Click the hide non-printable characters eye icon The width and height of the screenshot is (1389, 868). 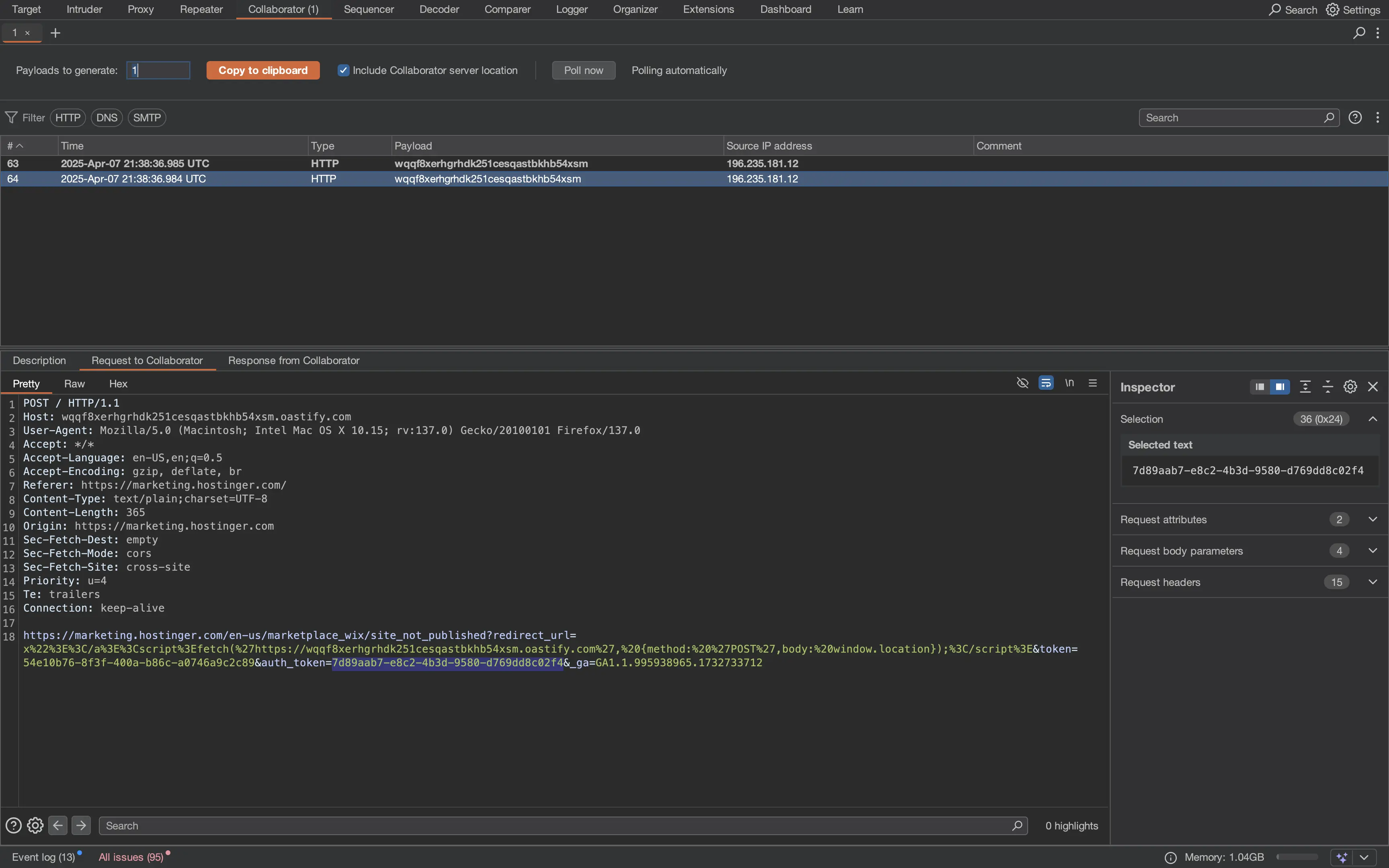(x=1022, y=383)
